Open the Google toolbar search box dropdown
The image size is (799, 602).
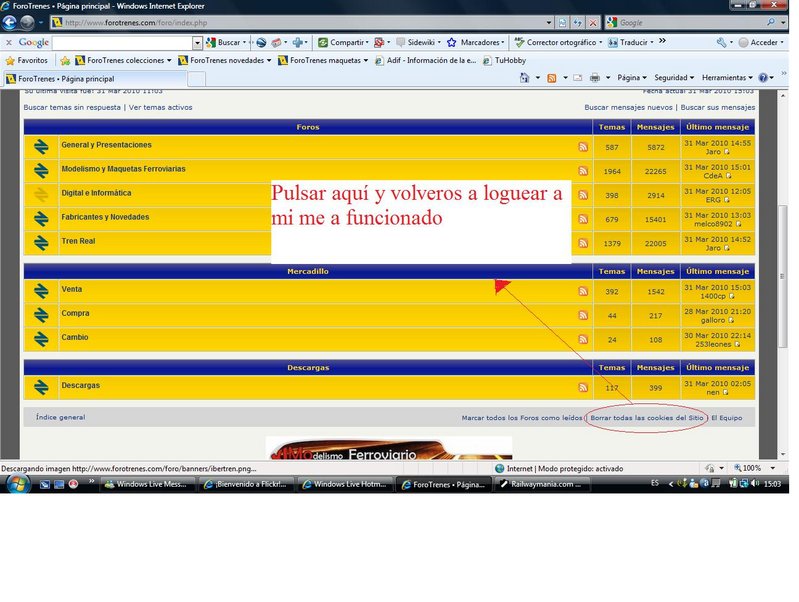click(x=197, y=43)
